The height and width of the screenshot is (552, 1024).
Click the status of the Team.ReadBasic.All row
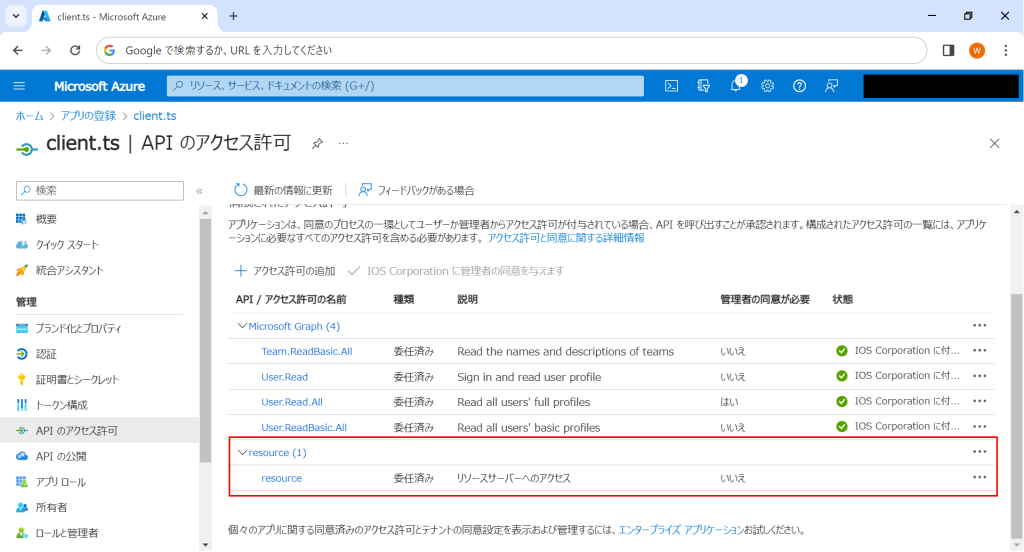pyautogui.click(x=898, y=351)
